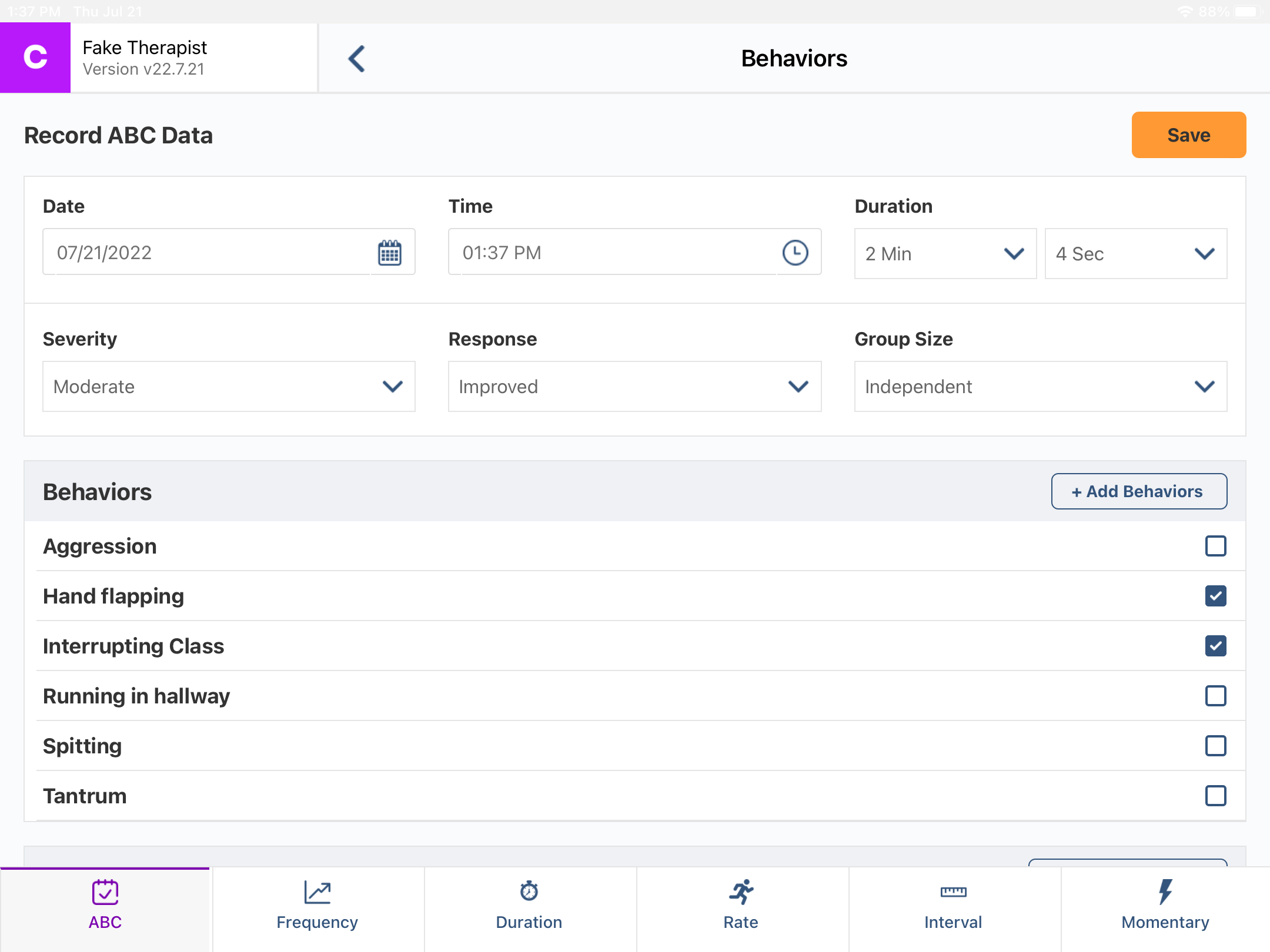
Task: Click the purple C avatar icon
Action: tap(35, 57)
